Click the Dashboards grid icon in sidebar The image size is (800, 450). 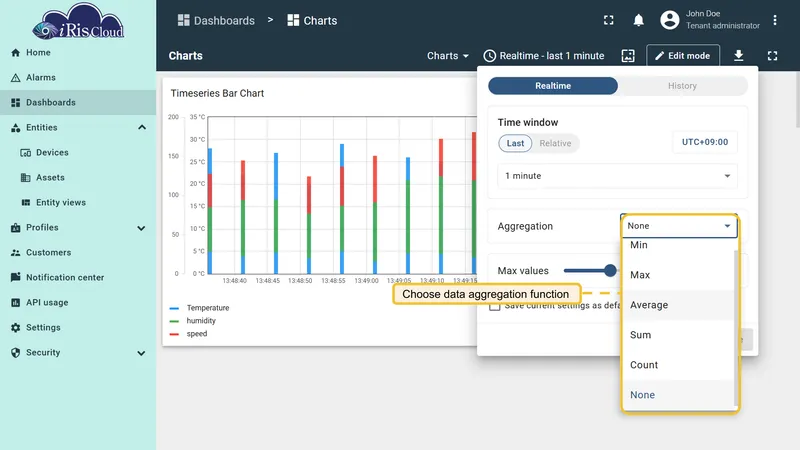click(15, 103)
